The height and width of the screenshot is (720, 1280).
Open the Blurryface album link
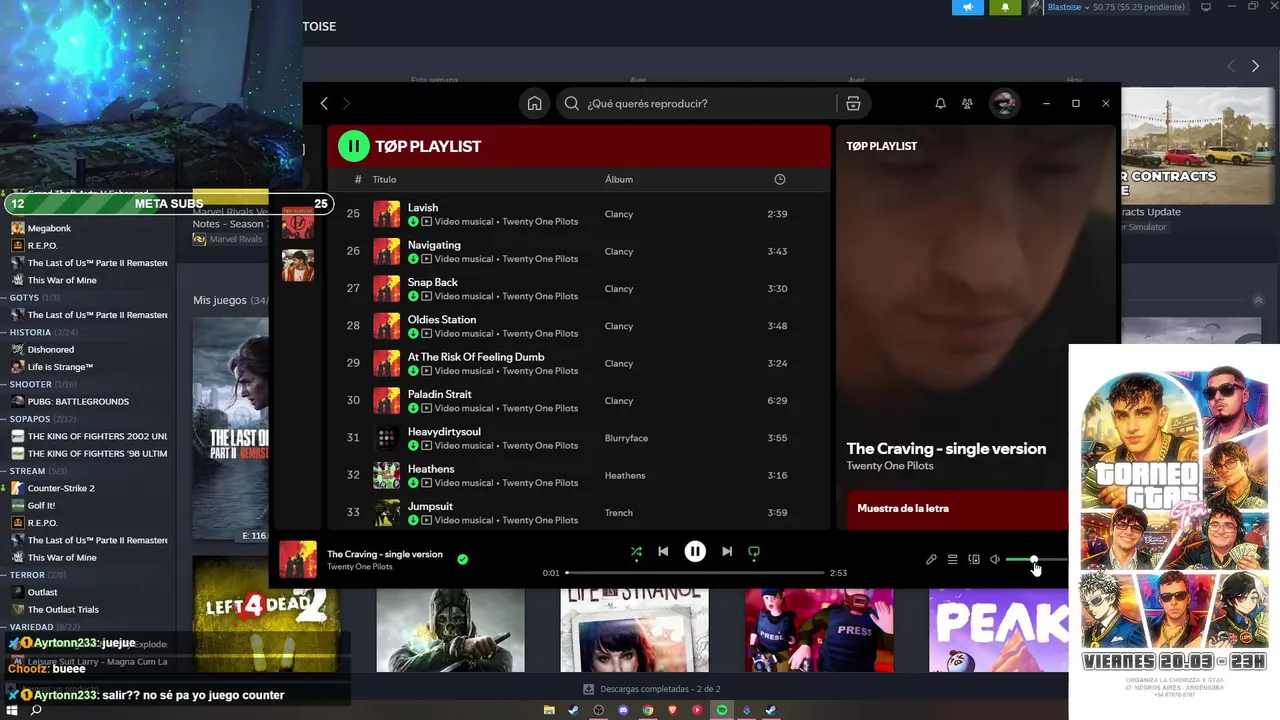click(x=626, y=438)
